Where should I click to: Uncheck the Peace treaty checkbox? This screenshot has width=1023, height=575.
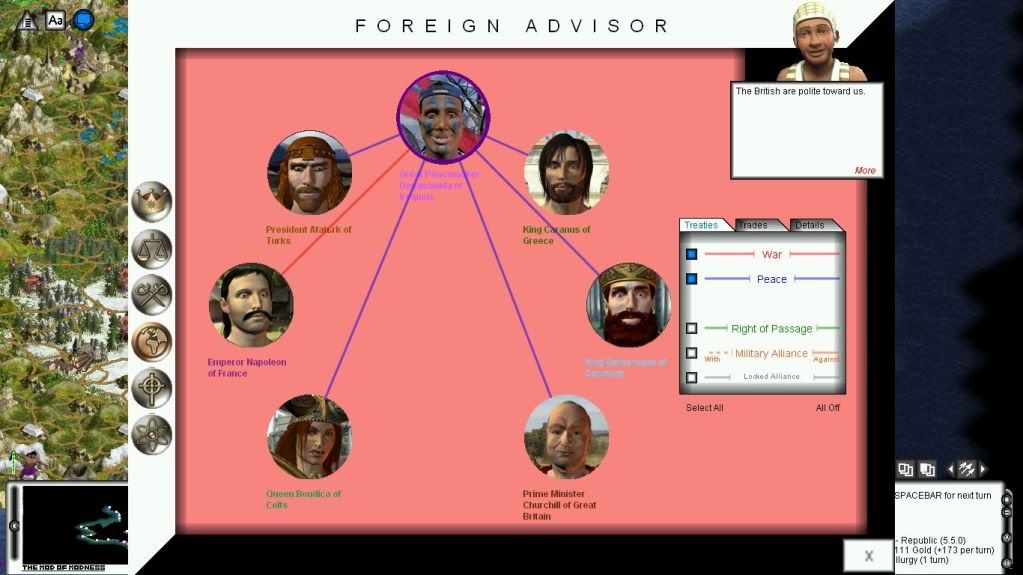pyautogui.click(x=692, y=279)
